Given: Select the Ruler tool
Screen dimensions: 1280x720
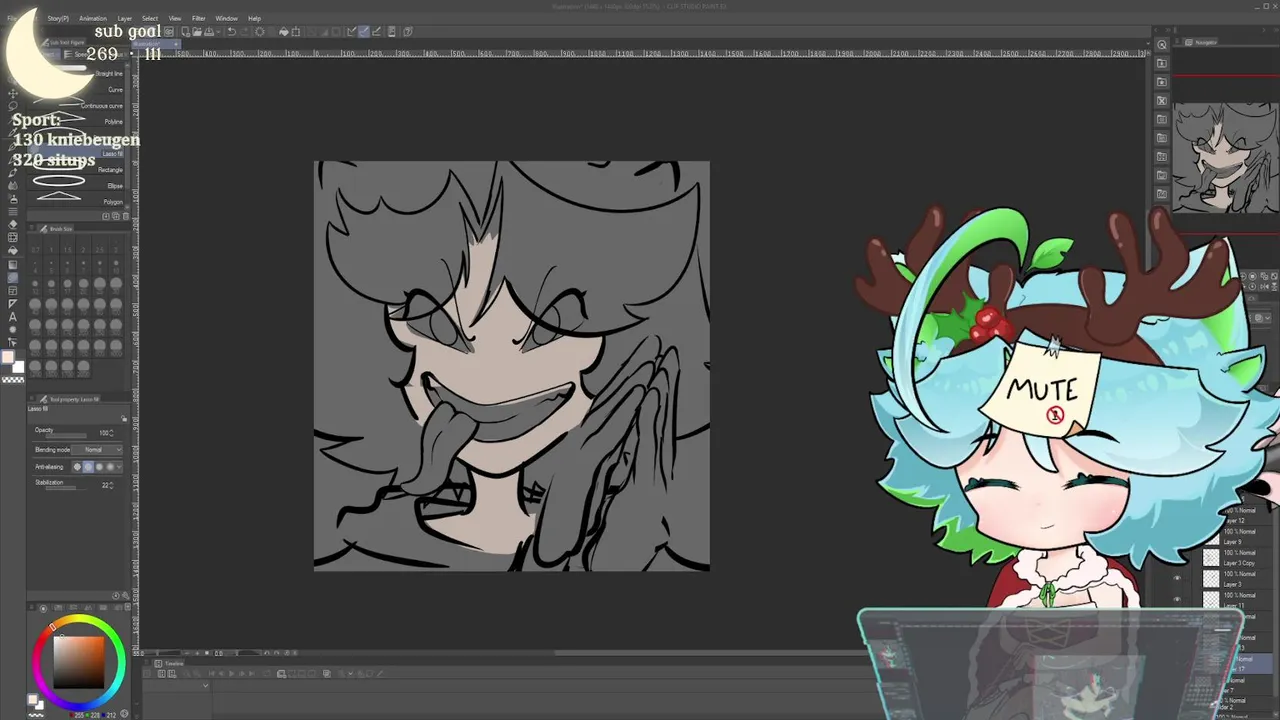Looking at the screenshot, I should [x=12, y=303].
